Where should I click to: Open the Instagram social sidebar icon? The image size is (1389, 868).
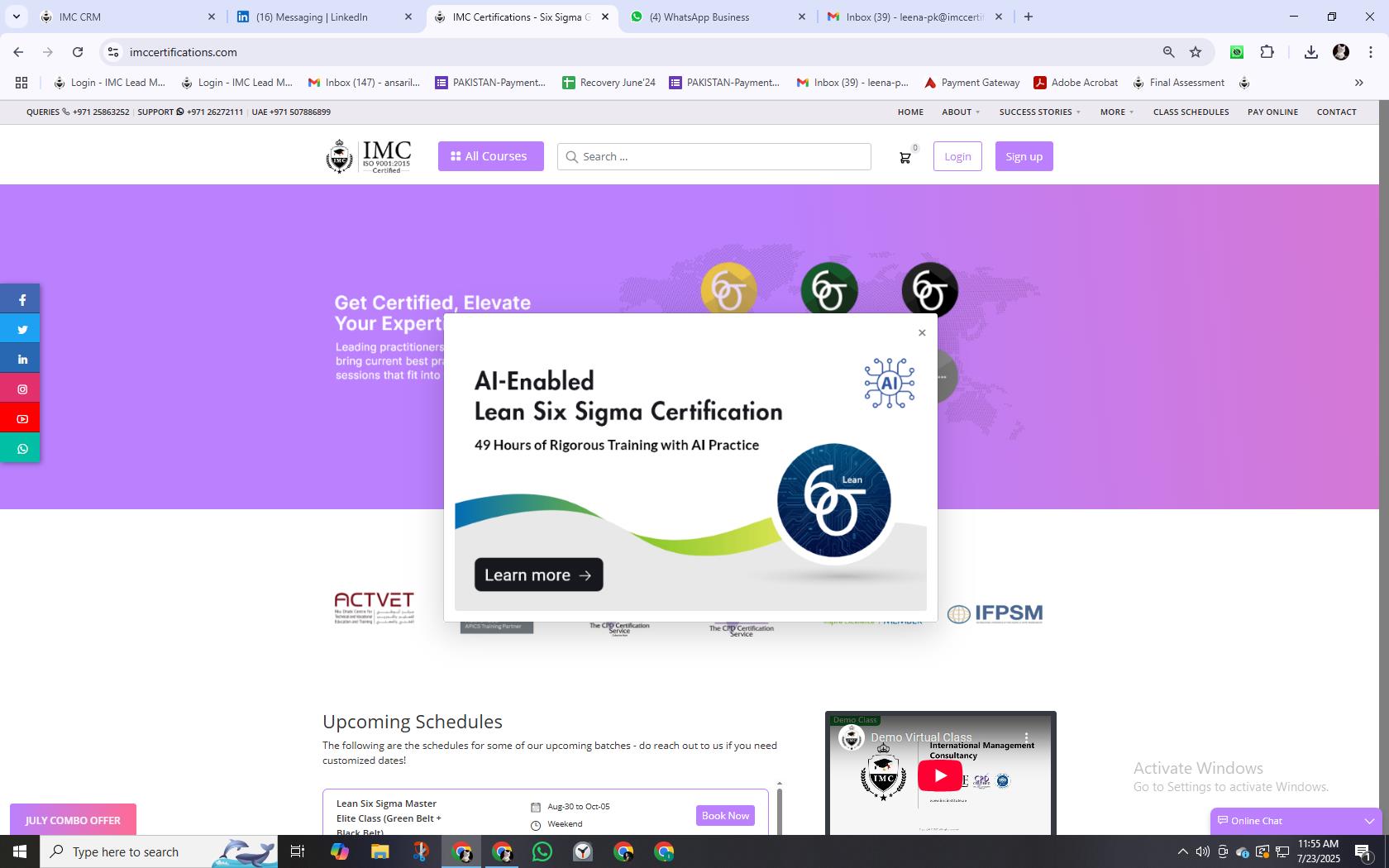pos(22,389)
